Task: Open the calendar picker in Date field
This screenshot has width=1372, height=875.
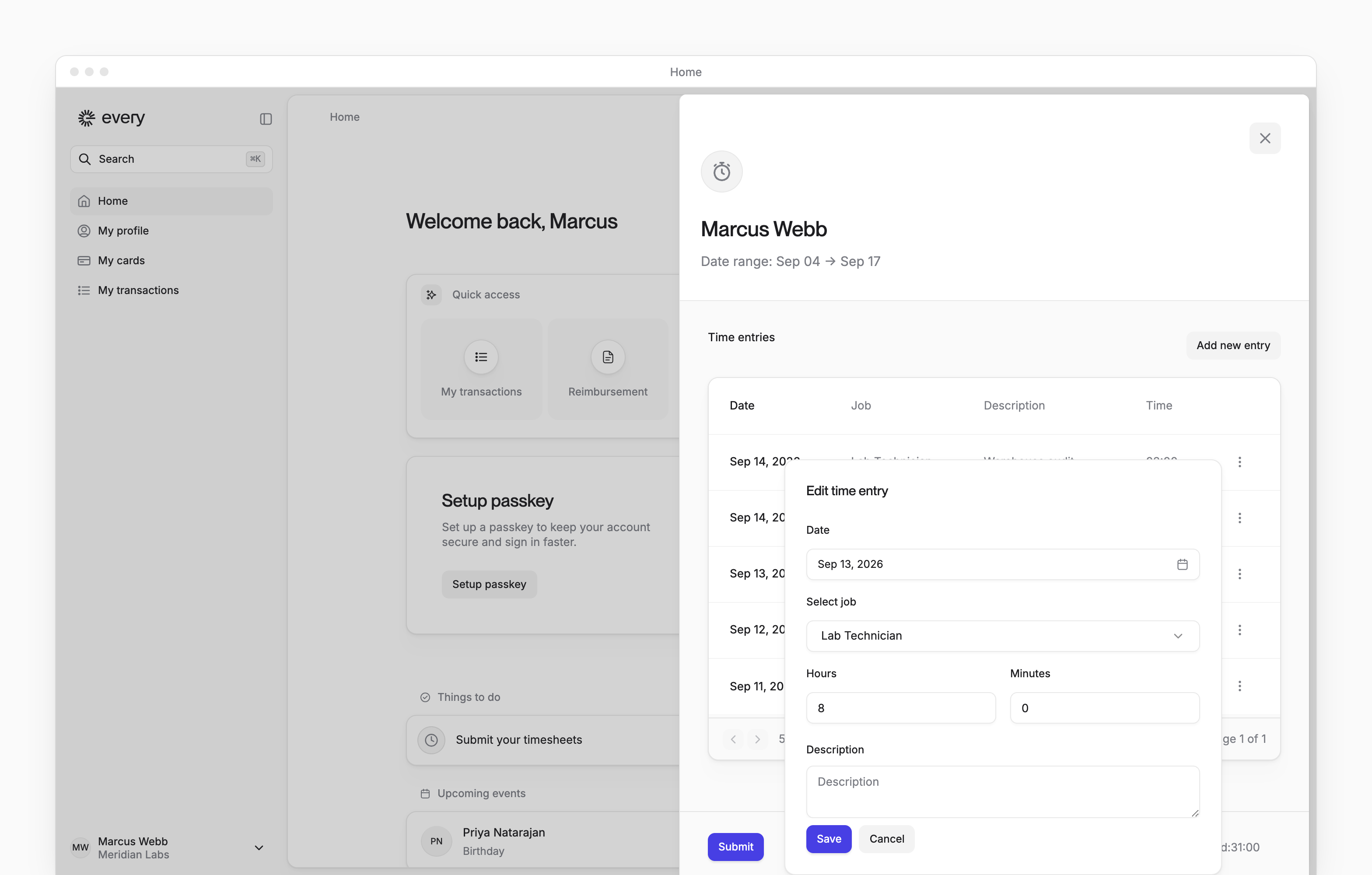Action: (1182, 564)
